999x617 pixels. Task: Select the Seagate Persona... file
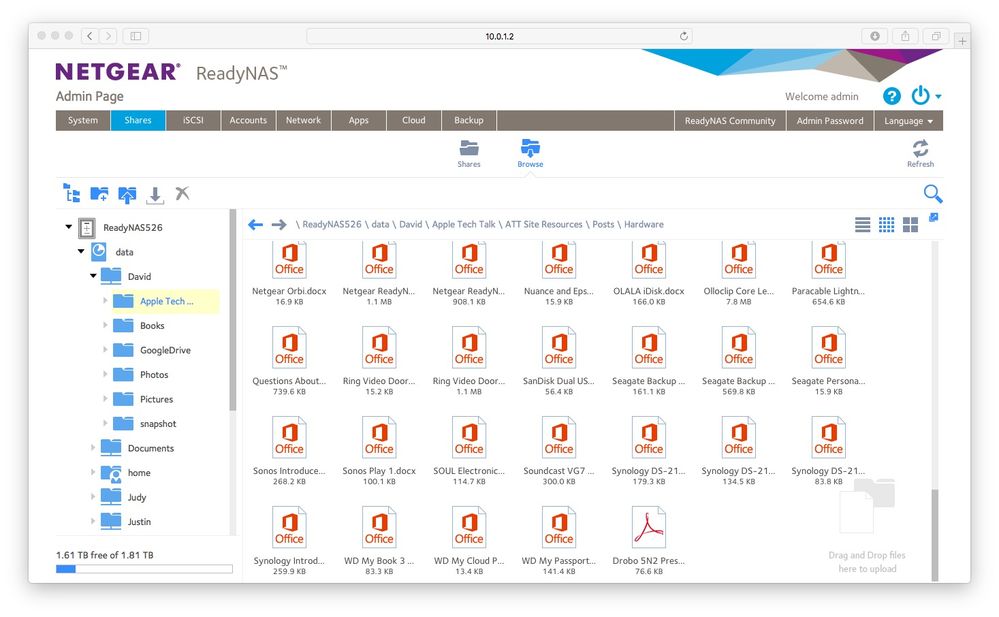[828, 361]
